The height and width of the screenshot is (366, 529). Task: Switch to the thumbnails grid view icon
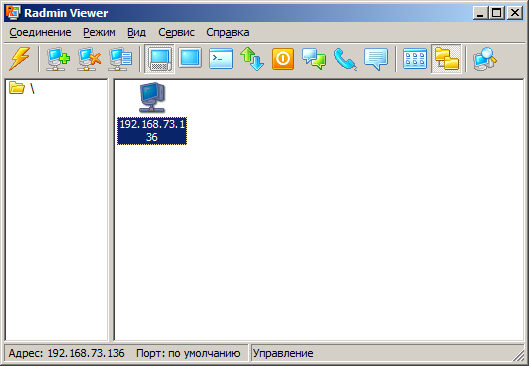point(415,59)
